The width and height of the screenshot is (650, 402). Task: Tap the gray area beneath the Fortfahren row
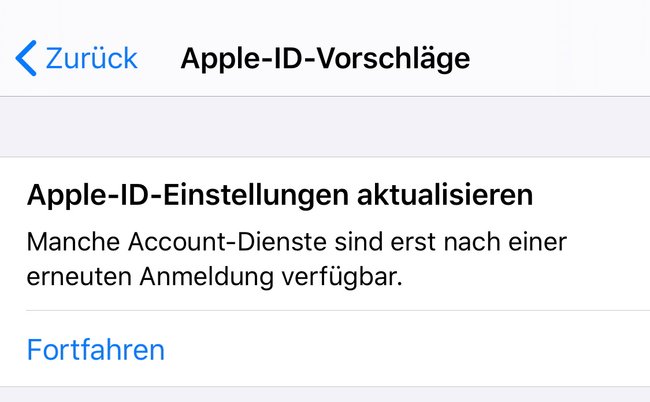click(x=325, y=395)
